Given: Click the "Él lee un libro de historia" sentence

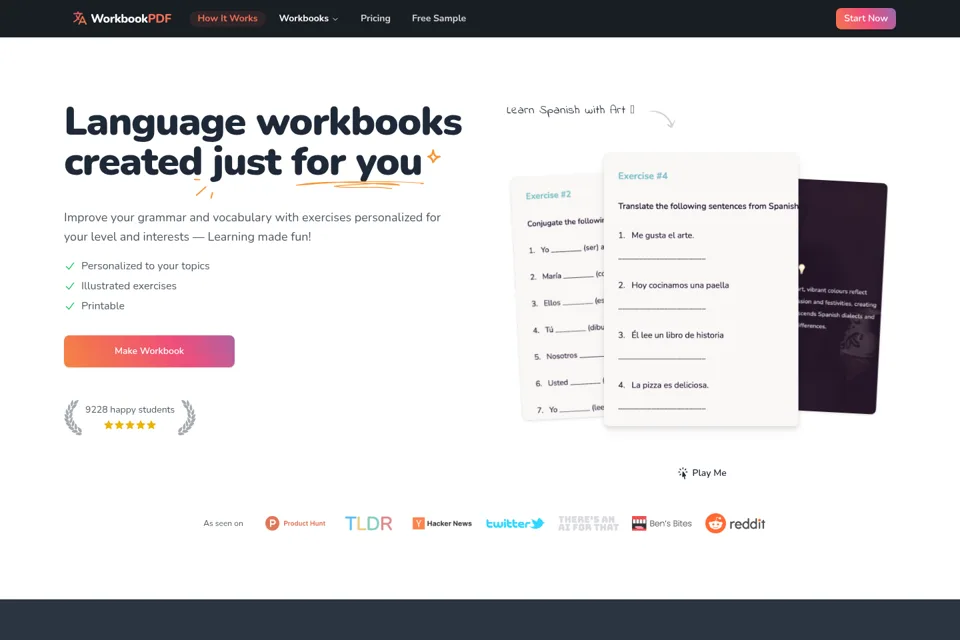Looking at the screenshot, I should coord(677,335).
